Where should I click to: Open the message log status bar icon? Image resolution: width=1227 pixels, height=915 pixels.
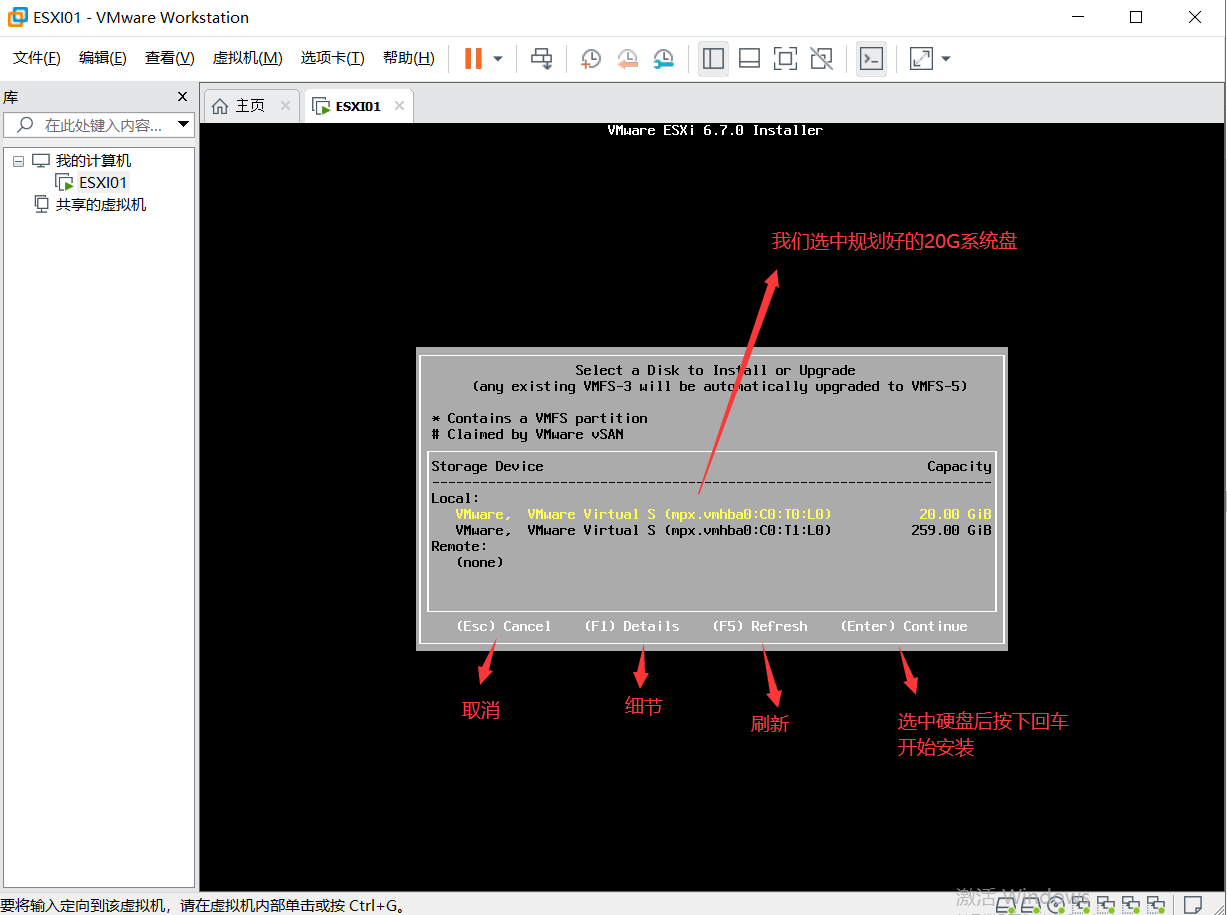pyautogui.click(x=1192, y=904)
